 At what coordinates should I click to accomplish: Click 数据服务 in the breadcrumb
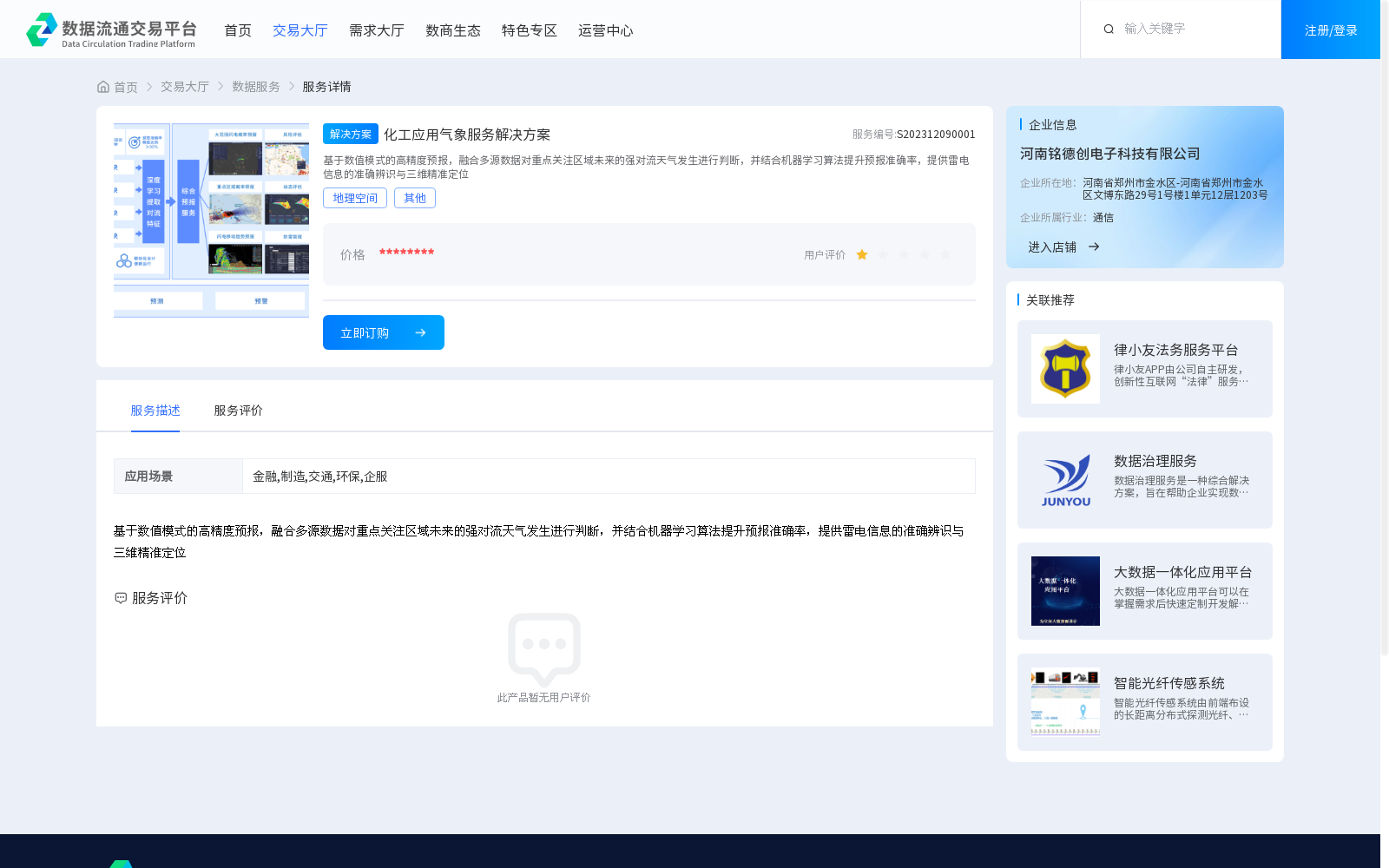tap(256, 87)
